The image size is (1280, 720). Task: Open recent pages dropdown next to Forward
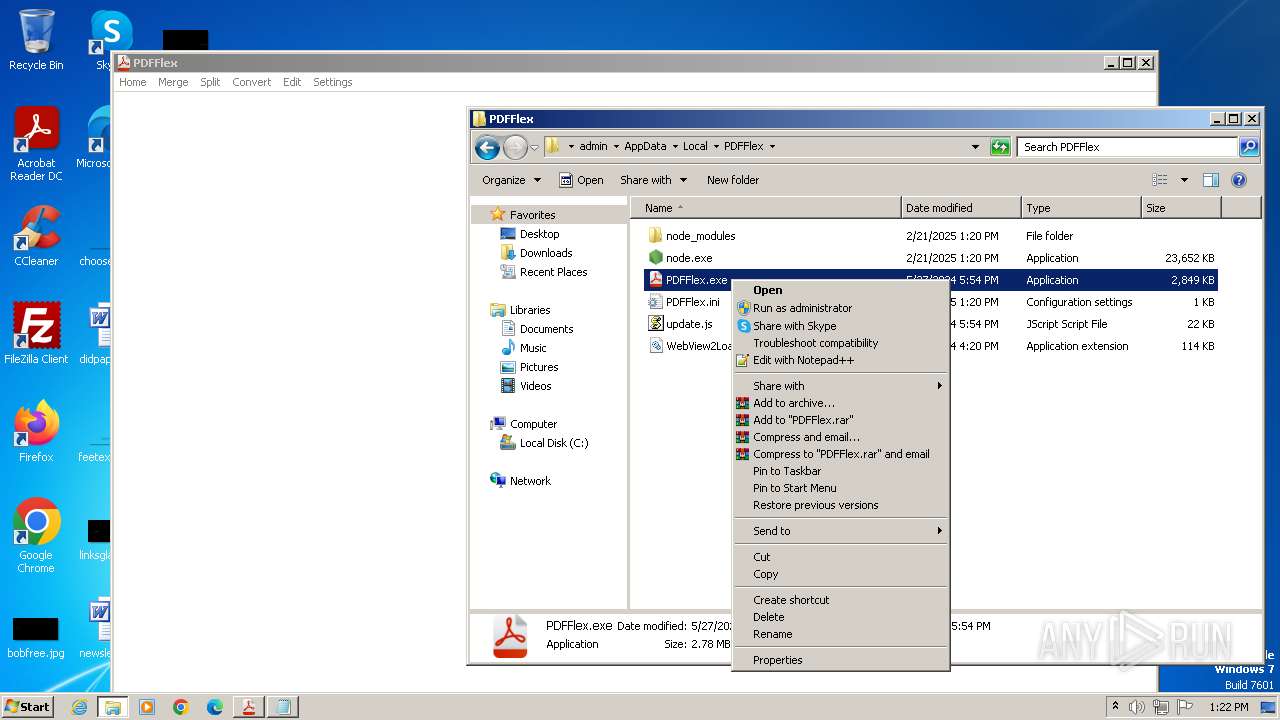click(534, 148)
